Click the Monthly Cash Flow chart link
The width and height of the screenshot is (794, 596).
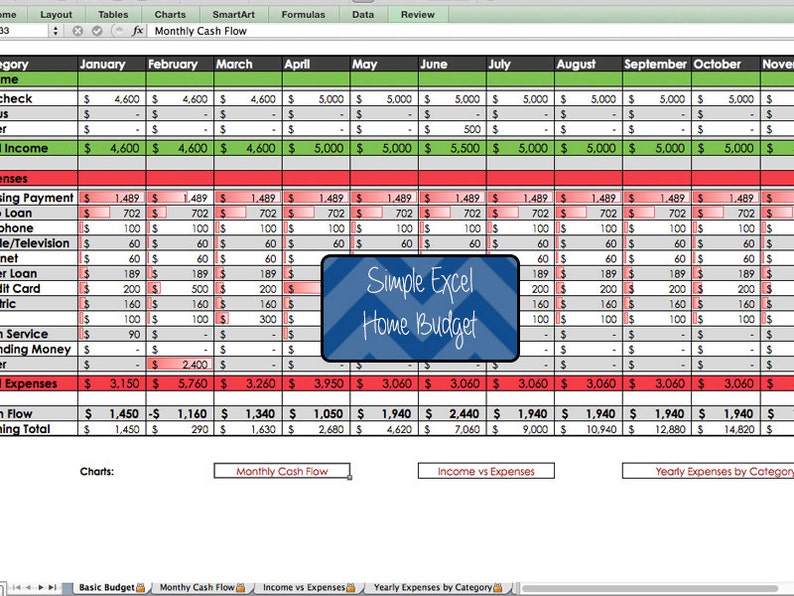pos(282,471)
